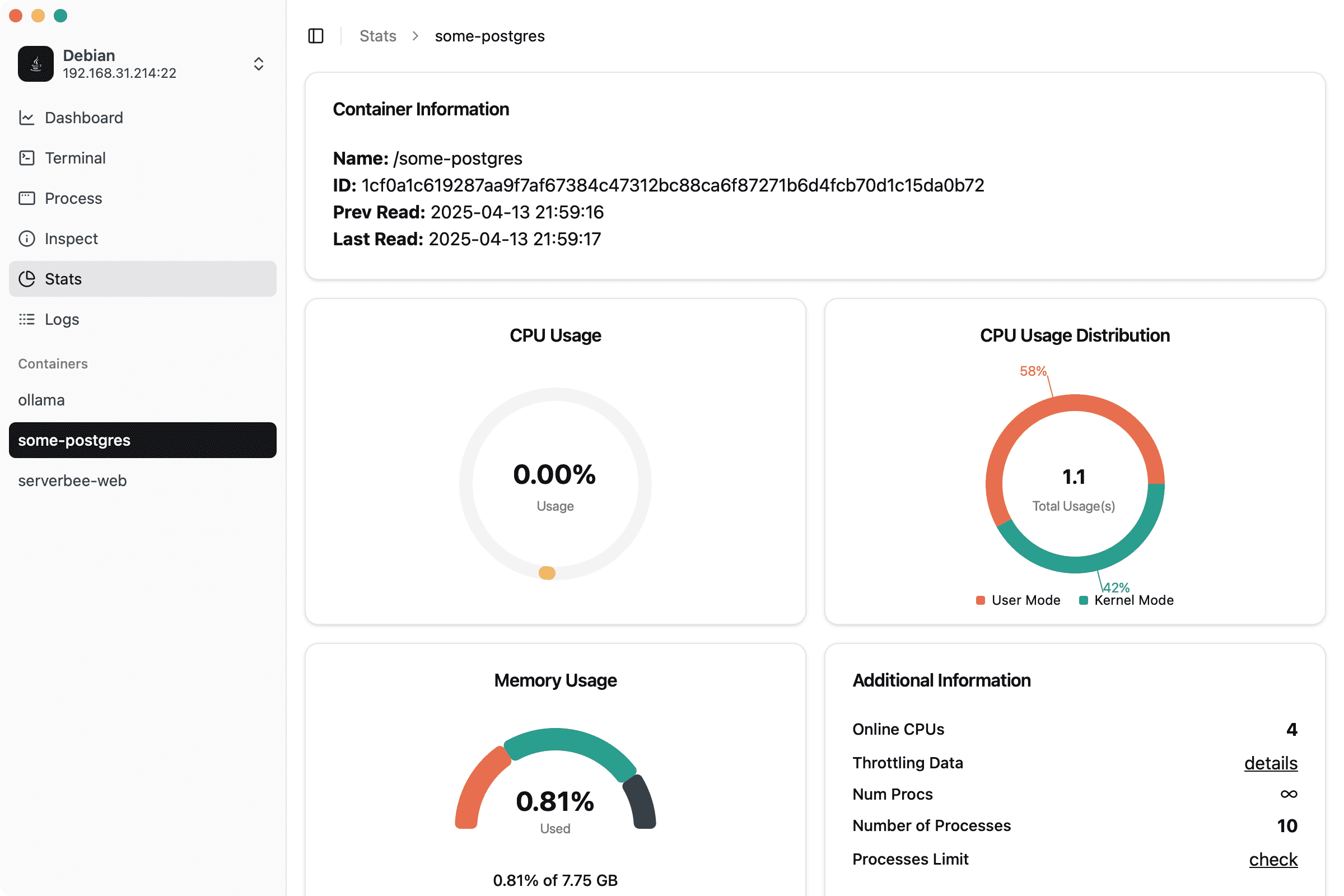Click the Processes Limit check link
Screen dimensions: 1344x896
pyautogui.click(x=1272, y=860)
